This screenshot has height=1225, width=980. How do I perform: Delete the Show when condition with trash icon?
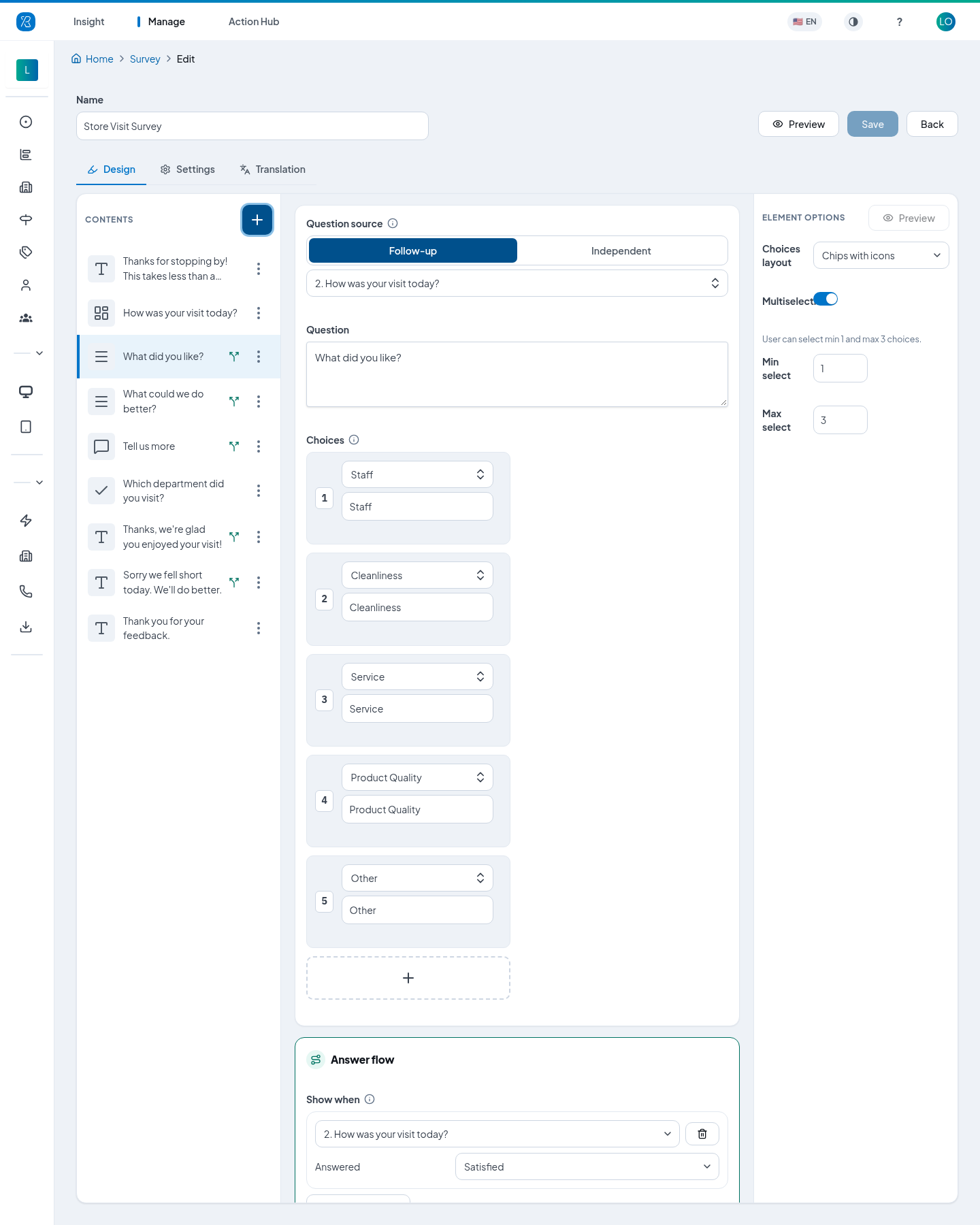(x=702, y=1134)
